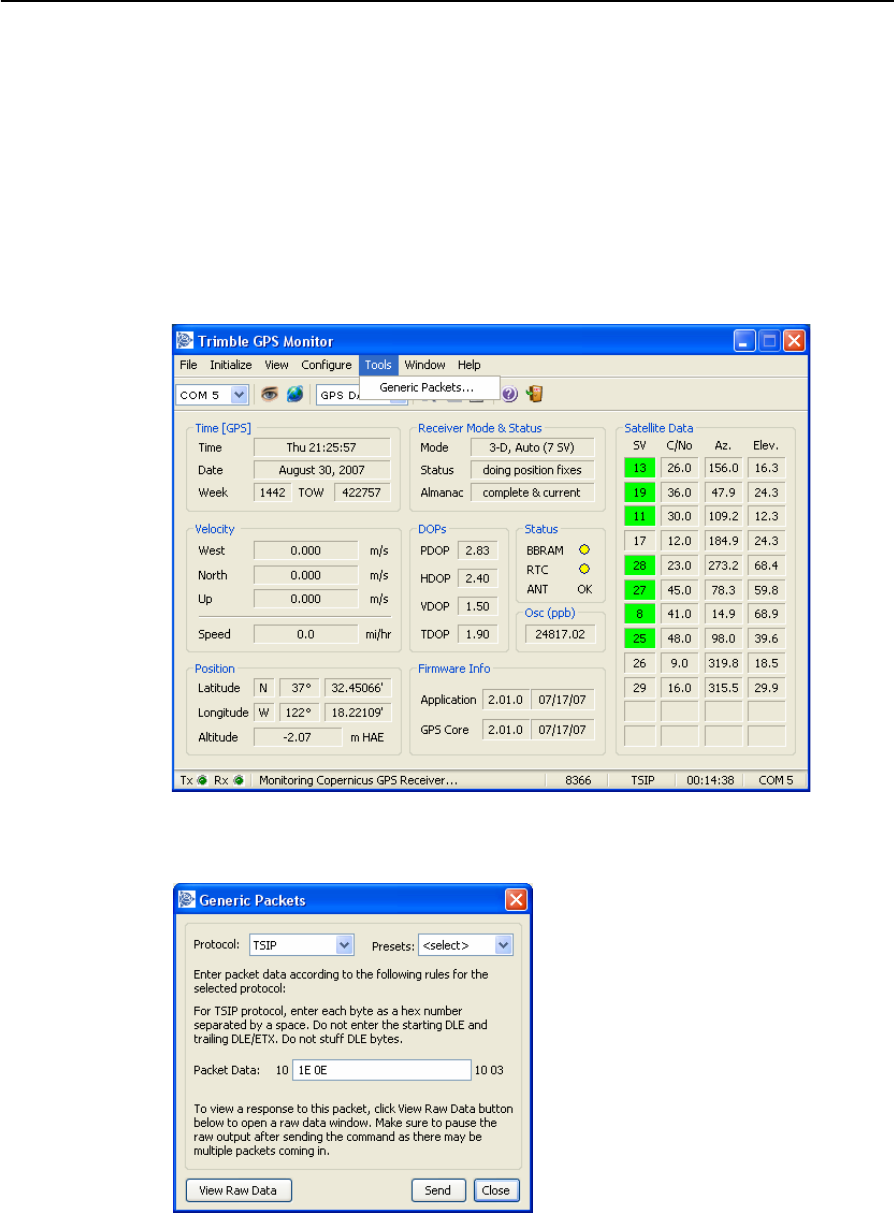This screenshot has height=1213, width=894.
Task: Open the View menu
Action: coord(276,365)
